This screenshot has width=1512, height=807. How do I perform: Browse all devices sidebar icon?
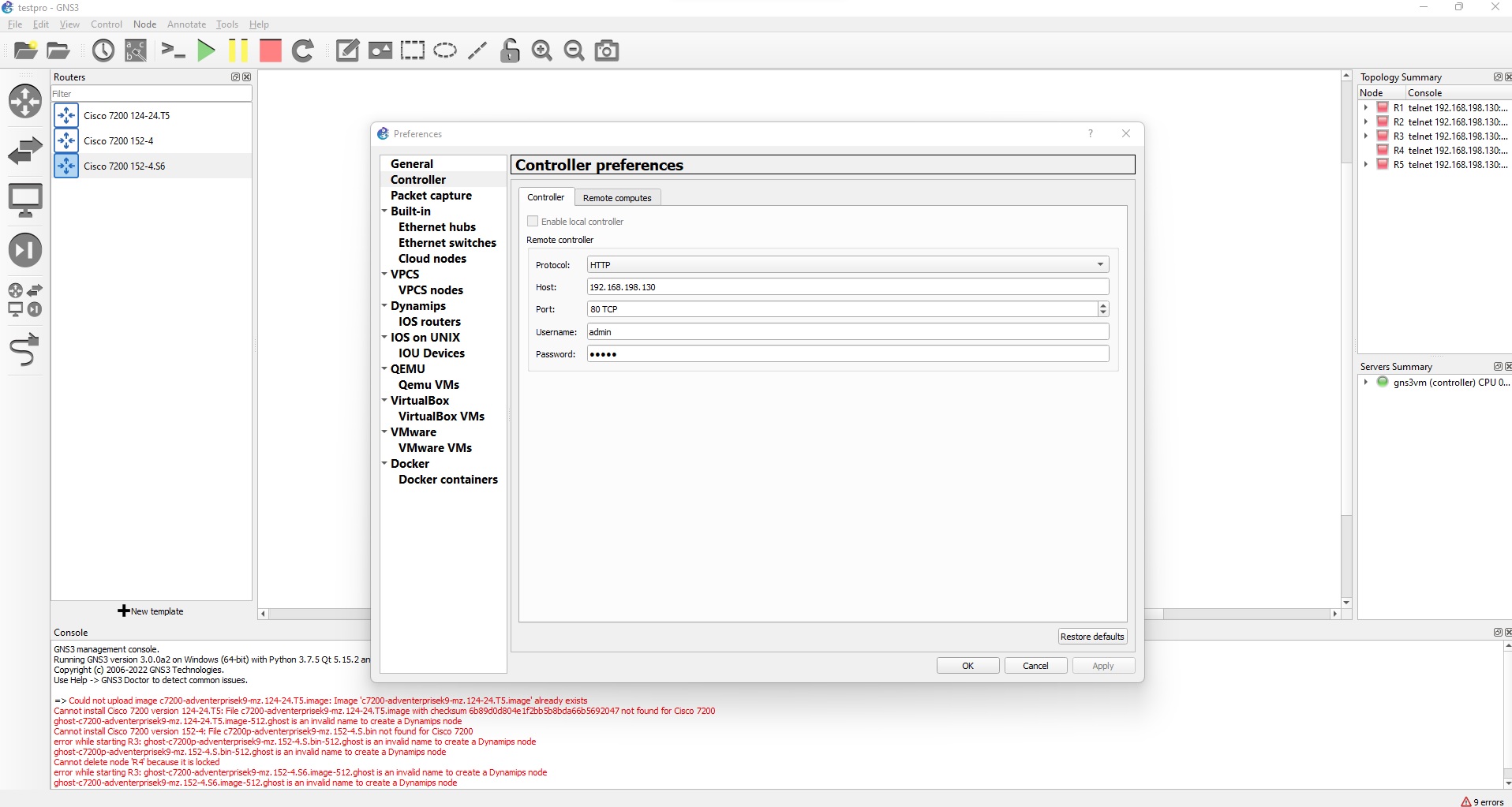point(25,300)
